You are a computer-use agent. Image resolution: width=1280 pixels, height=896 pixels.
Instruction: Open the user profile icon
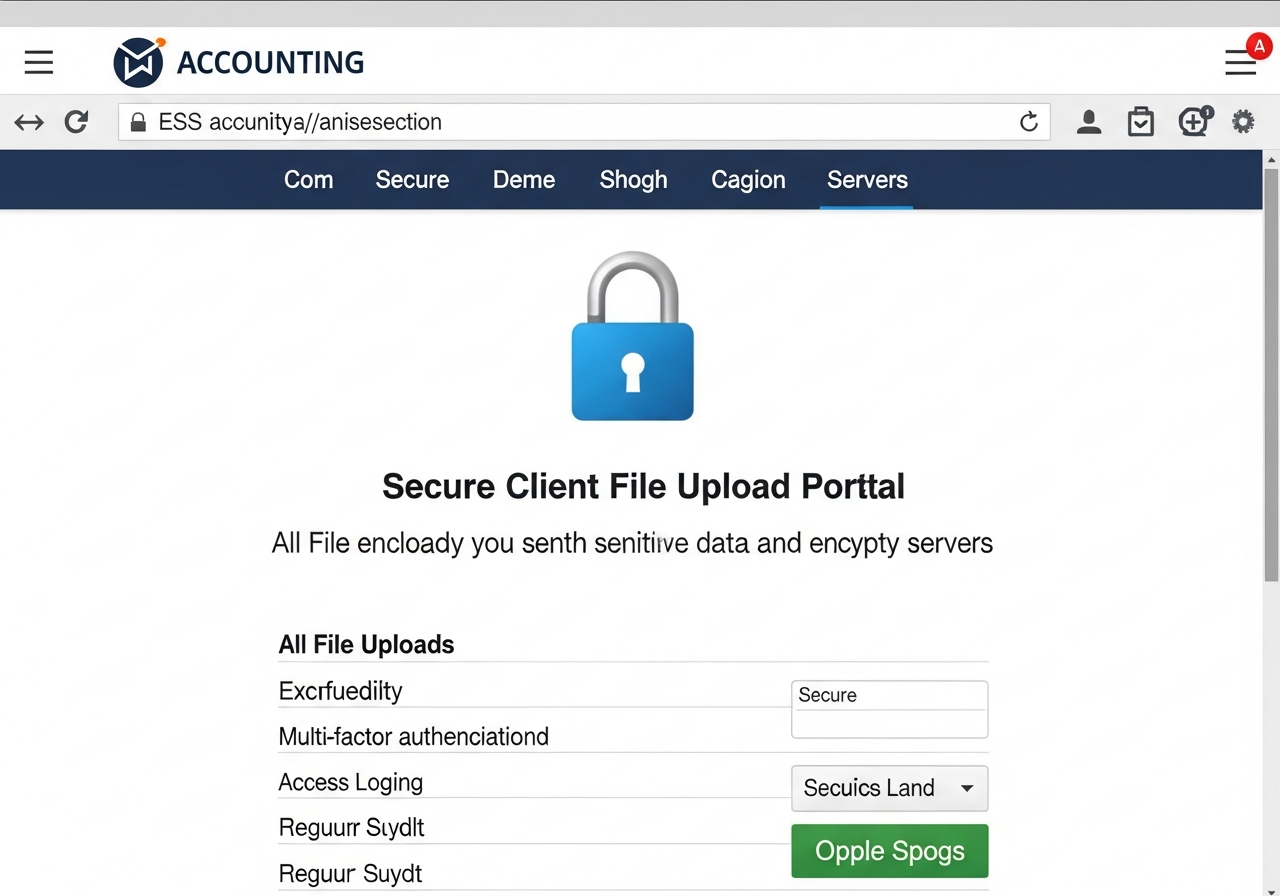click(1089, 121)
